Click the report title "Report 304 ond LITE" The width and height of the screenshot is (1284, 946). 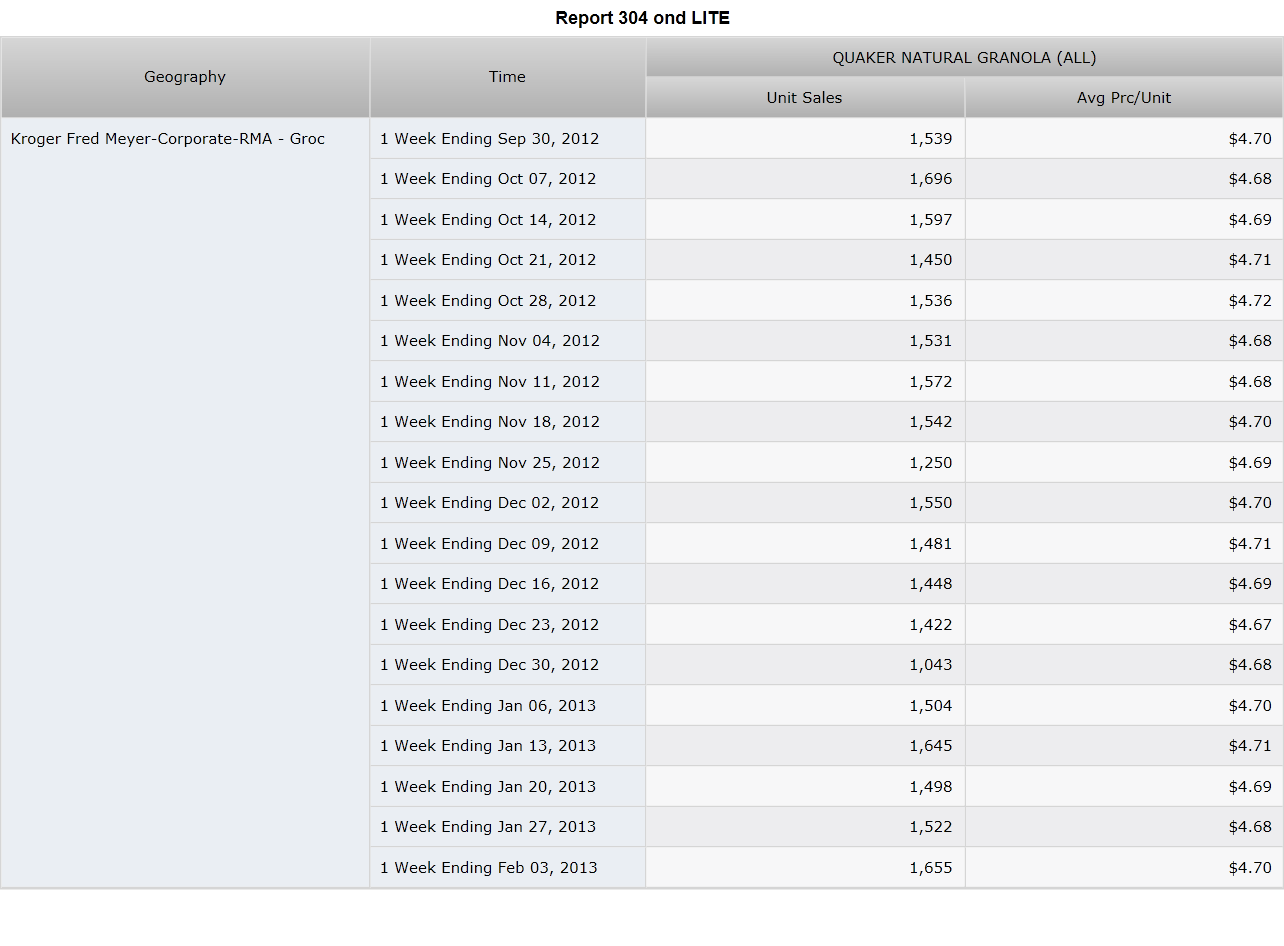point(642,18)
